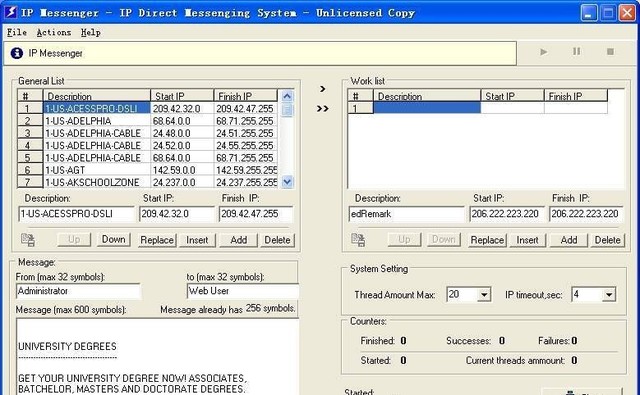This screenshot has width=640, height=395.
Task: Click the General List Finish IP field
Action: coord(256,214)
